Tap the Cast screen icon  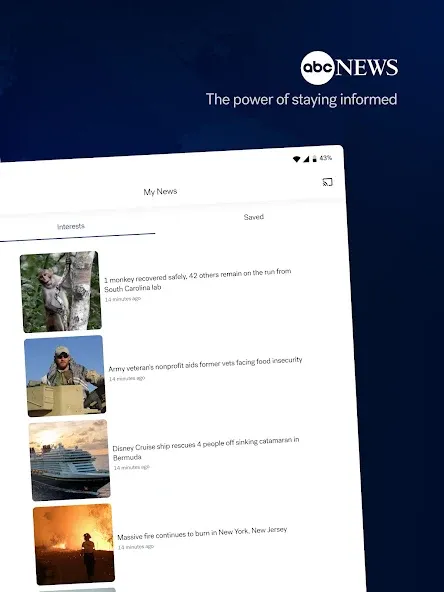click(x=327, y=182)
